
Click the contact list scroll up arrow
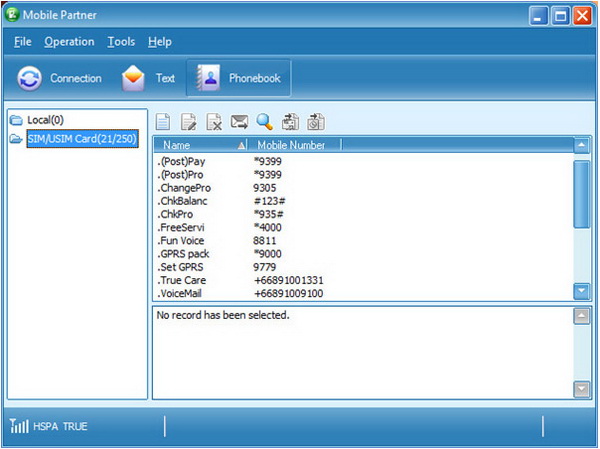[582, 145]
